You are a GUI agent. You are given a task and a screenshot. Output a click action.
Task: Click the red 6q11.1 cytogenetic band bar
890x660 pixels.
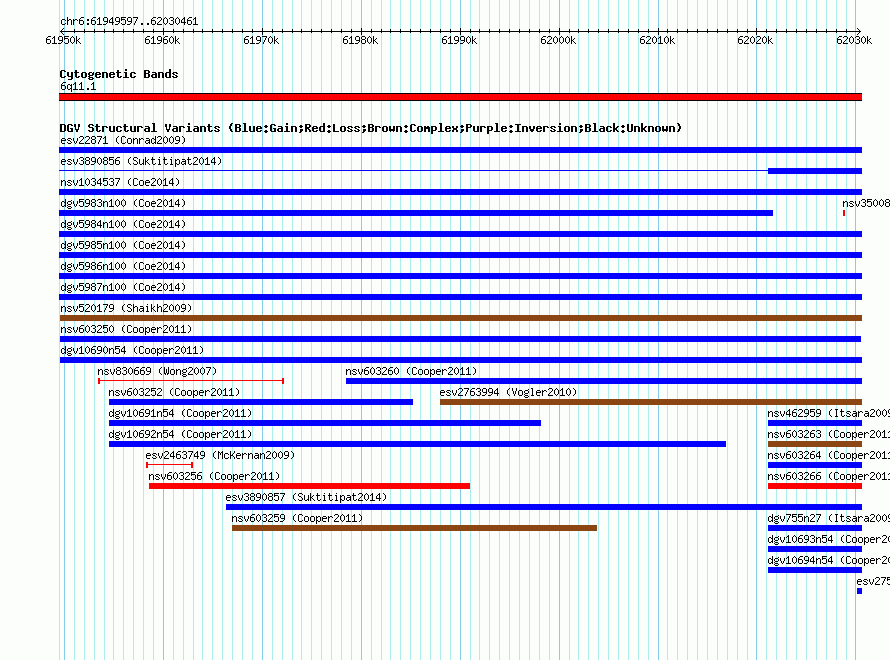pyautogui.click(x=460, y=97)
